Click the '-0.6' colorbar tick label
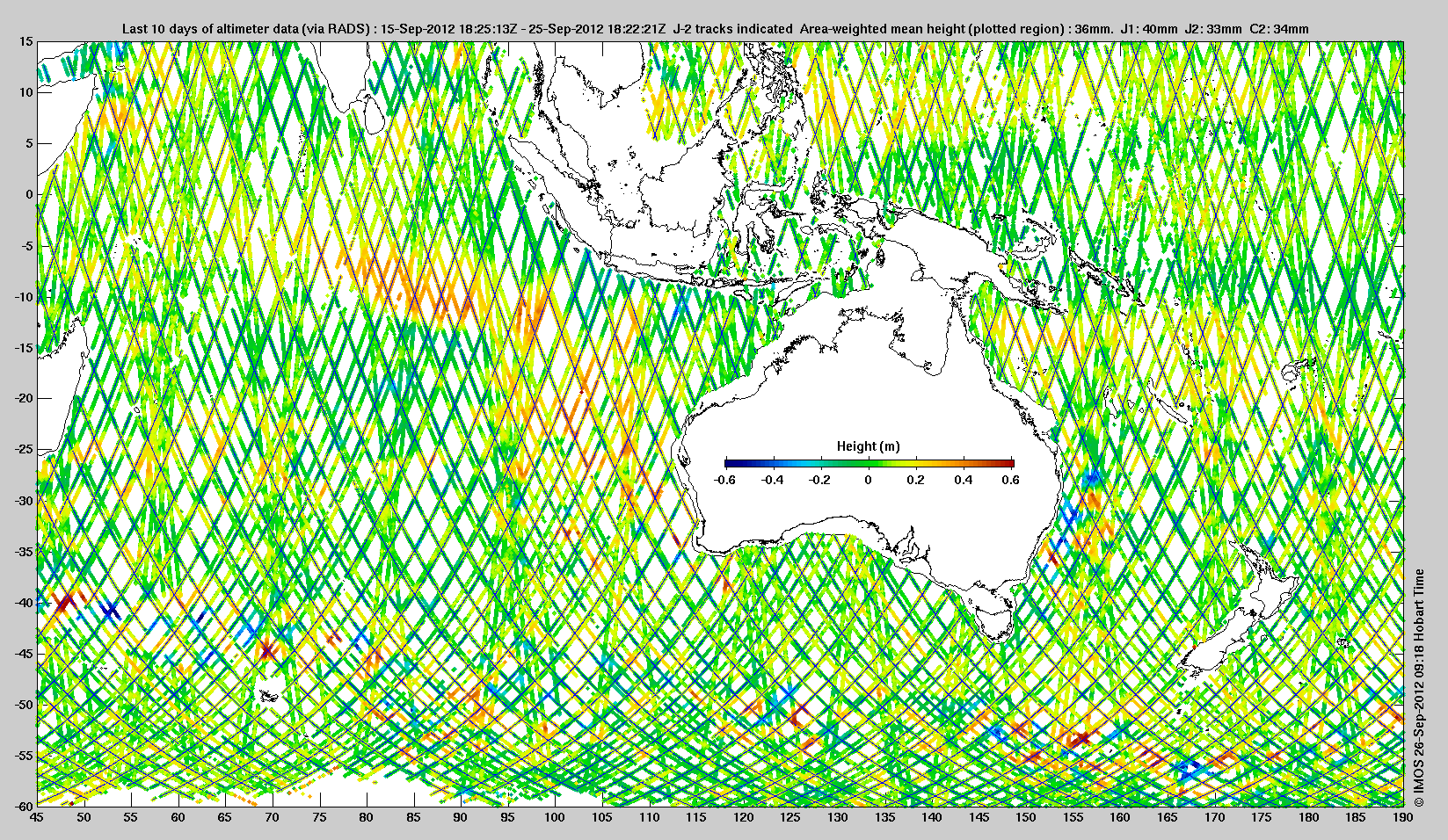The height and width of the screenshot is (840, 1448). click(724, 480)
